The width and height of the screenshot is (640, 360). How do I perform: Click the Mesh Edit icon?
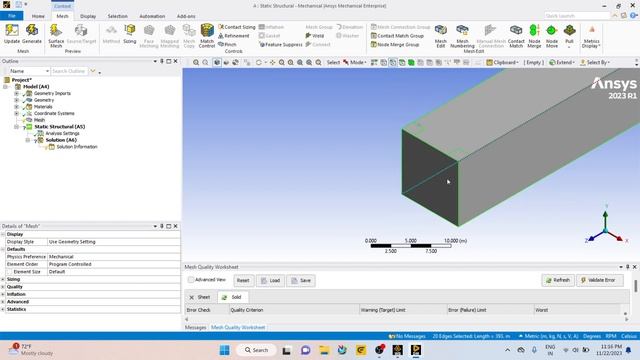pyautogui.click(x=440, y=36)
